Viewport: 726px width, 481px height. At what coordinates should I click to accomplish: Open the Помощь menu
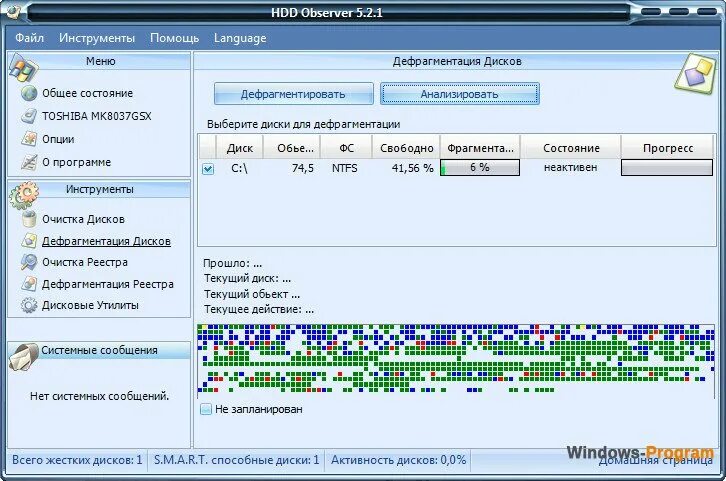click(175, 38)
